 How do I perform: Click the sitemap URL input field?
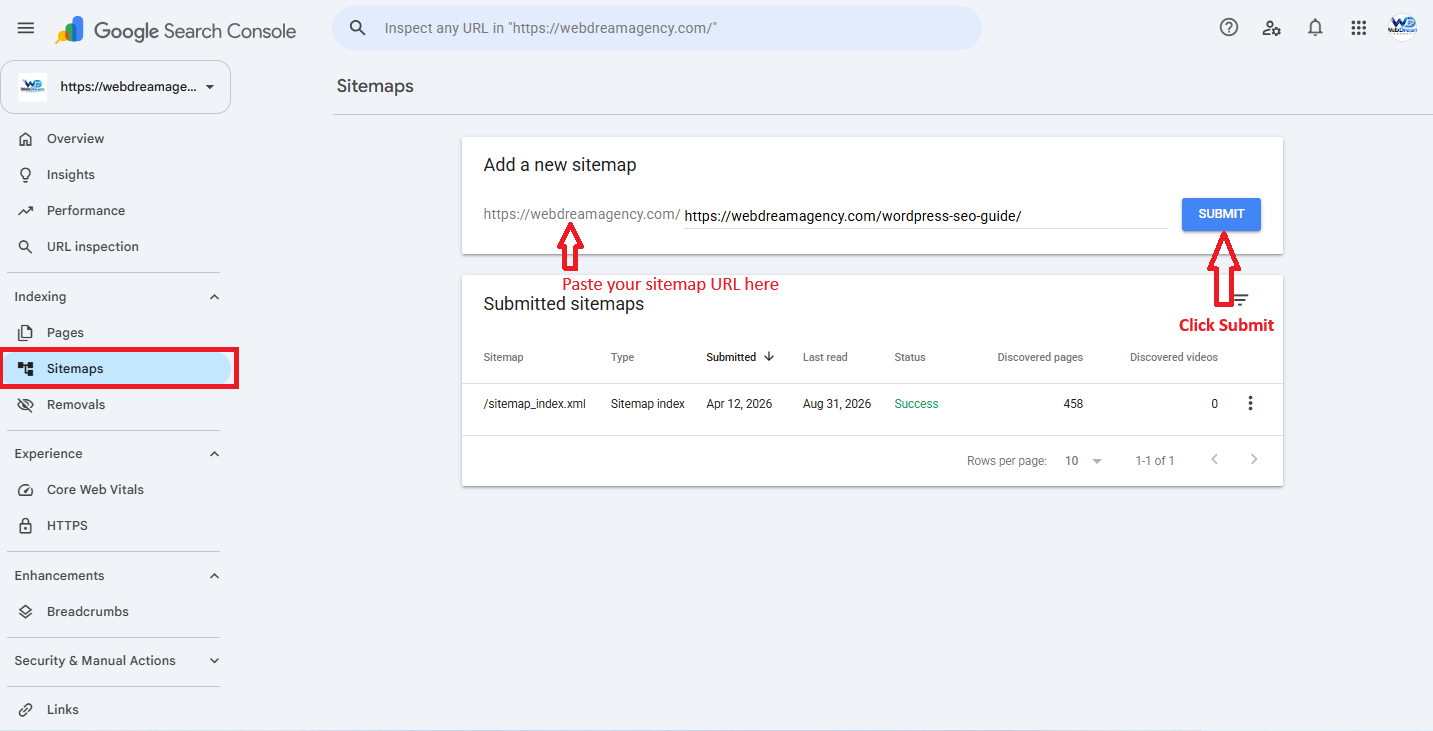[x=925, y=216]
